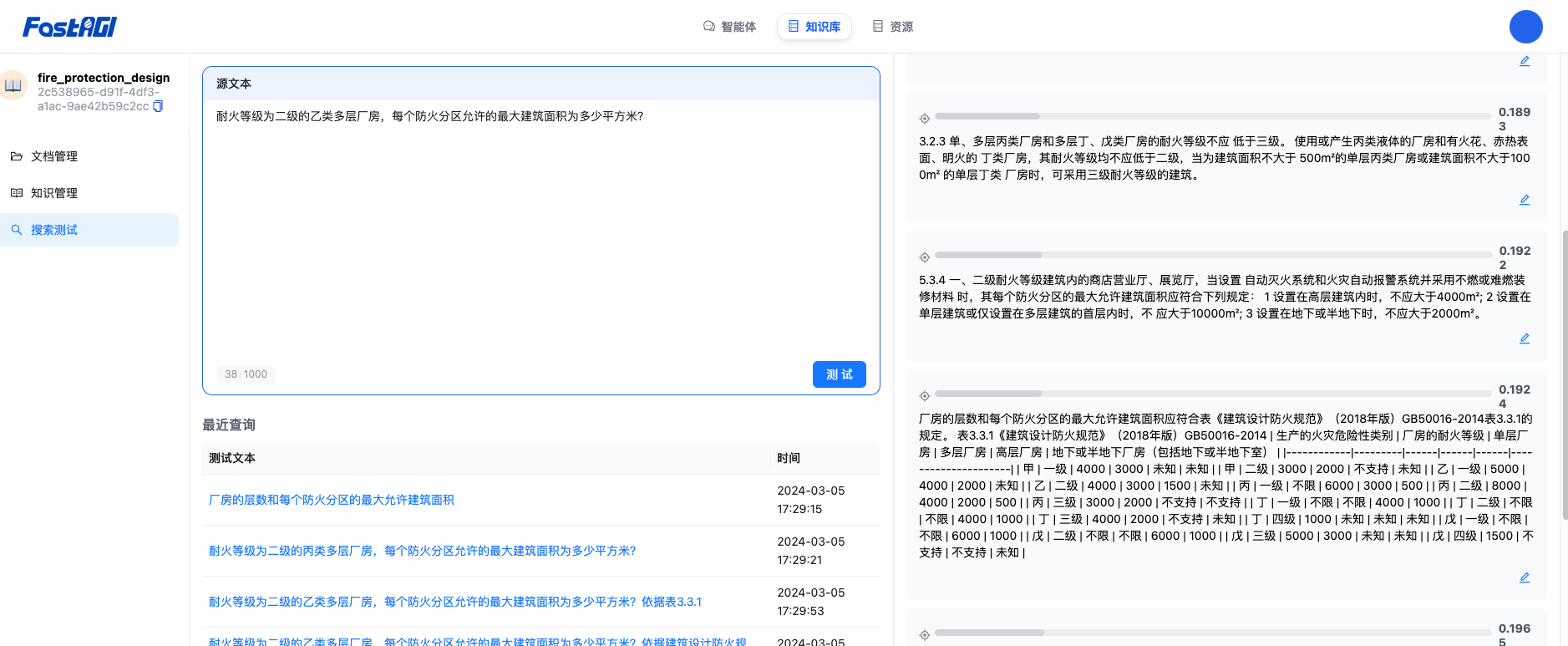Open the blue user avatar menu
The width and height of the screenshot is (1568, 646).
pyautogui.click(x=1525, y=27)
